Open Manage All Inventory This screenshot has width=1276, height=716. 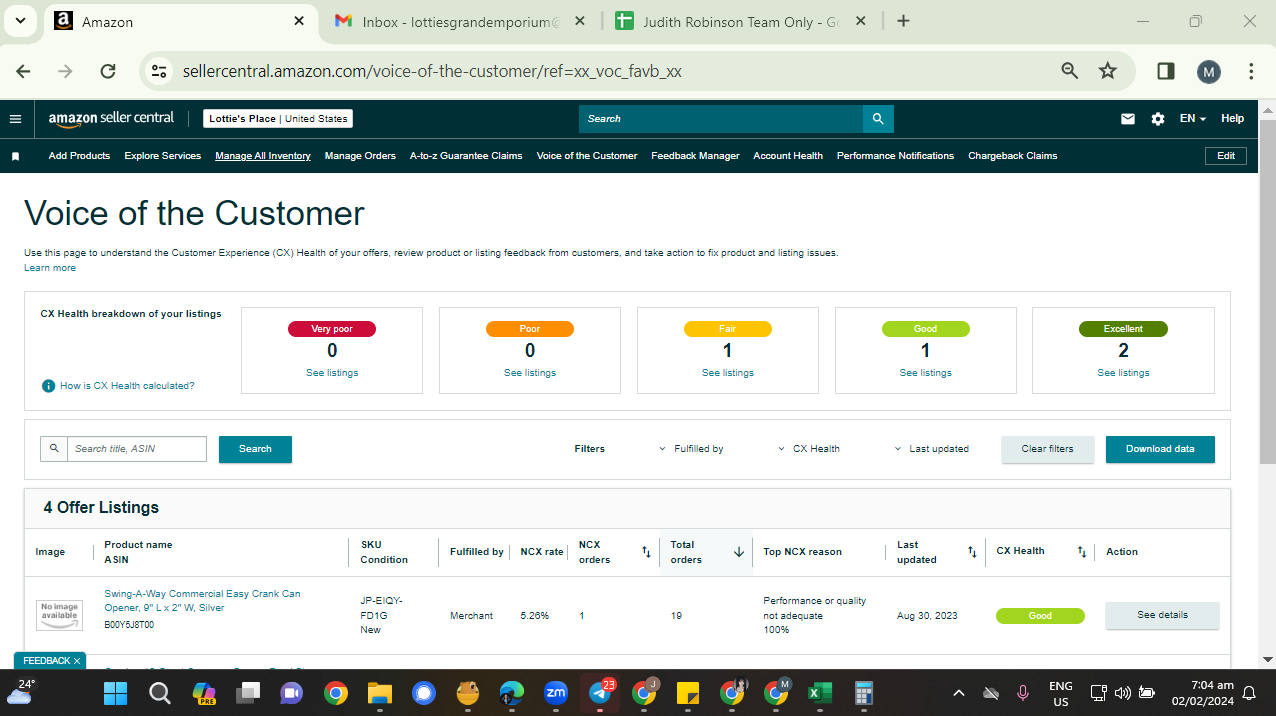(263, 156)
